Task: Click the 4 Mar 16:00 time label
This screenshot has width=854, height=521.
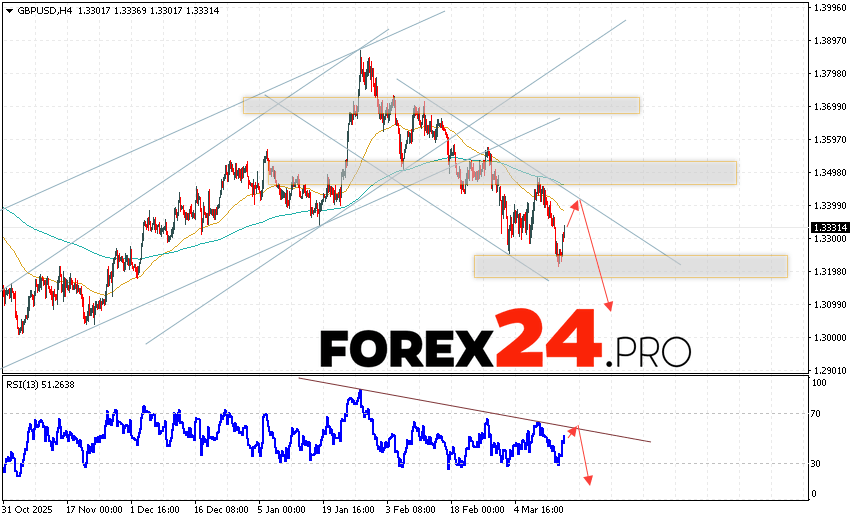Action: point(539,510)
